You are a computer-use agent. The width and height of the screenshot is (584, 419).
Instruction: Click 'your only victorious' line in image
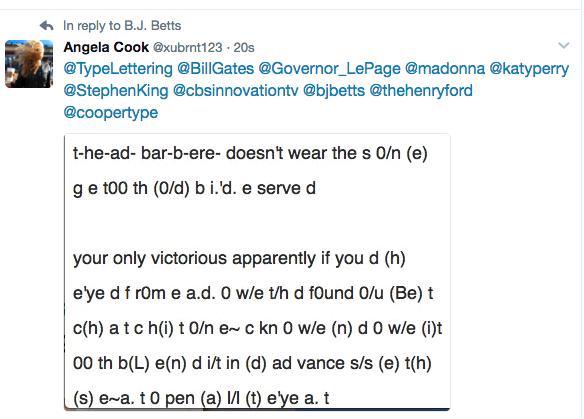click(x=239, y=258)
